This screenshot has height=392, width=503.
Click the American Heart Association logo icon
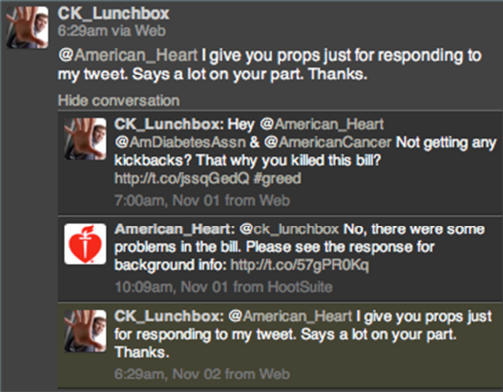coord(85,244)
